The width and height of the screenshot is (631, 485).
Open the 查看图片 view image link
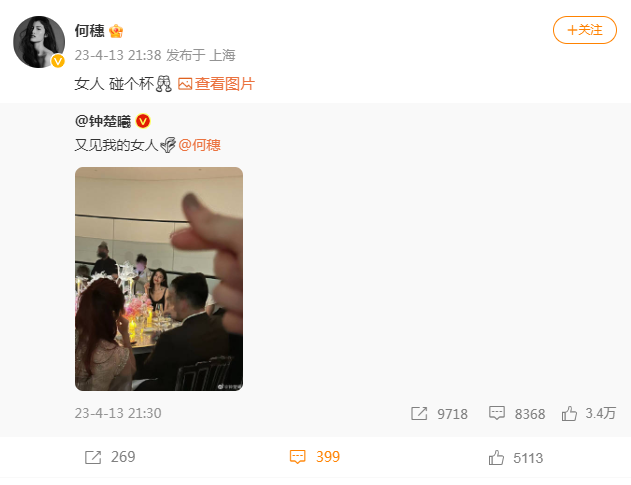tap(225, 84)
